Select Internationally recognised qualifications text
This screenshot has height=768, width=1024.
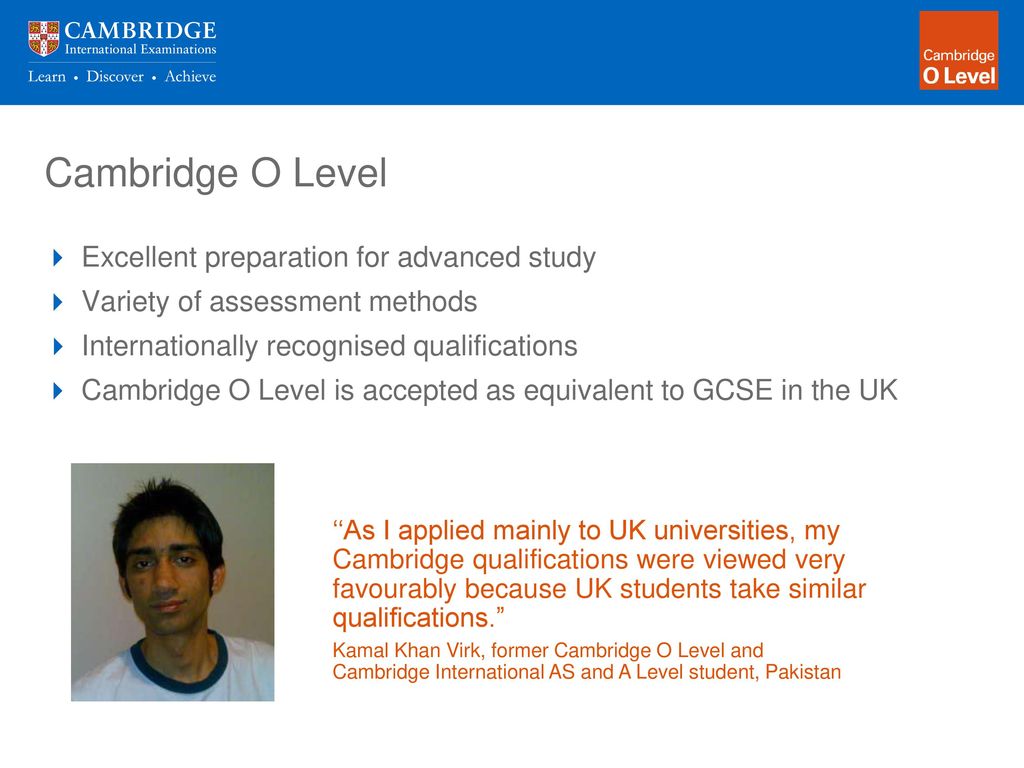[x=330, y=347]
